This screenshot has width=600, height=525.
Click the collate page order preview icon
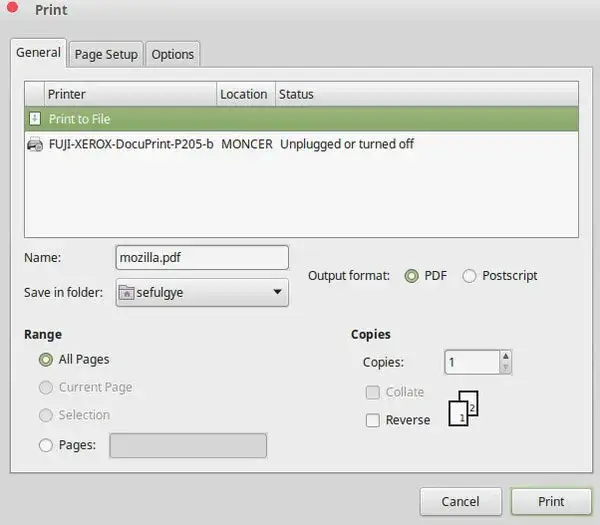pos(465,408)
